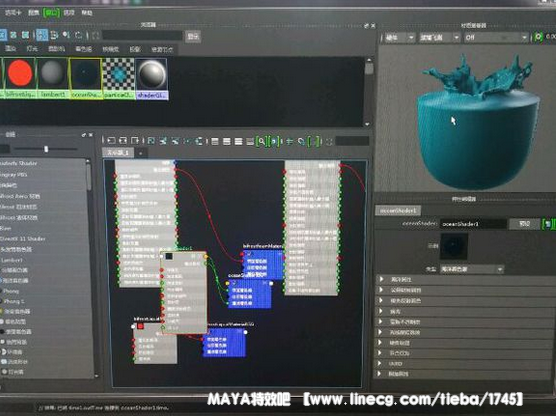Toggle the bracketed swatch size icon in graph toolbar
The height and width of the screenshot is (416, 557).
pyautogui.click(x=274, y=141)
